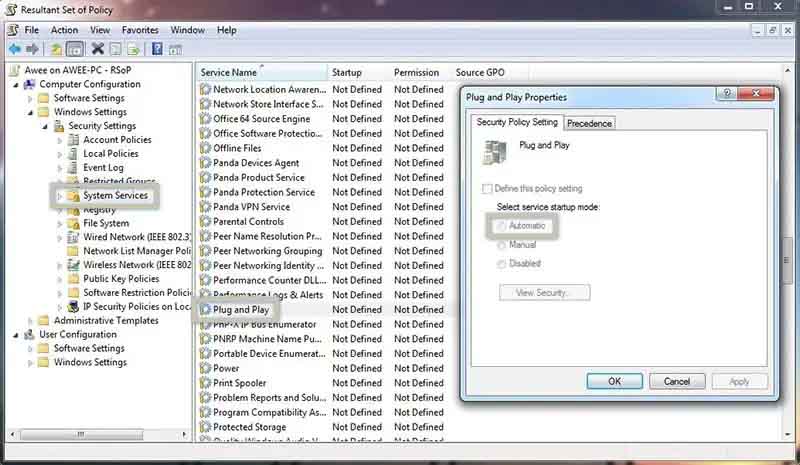Switch to the Precedence tab
The image size is (800, 465).
click(589, 124)
